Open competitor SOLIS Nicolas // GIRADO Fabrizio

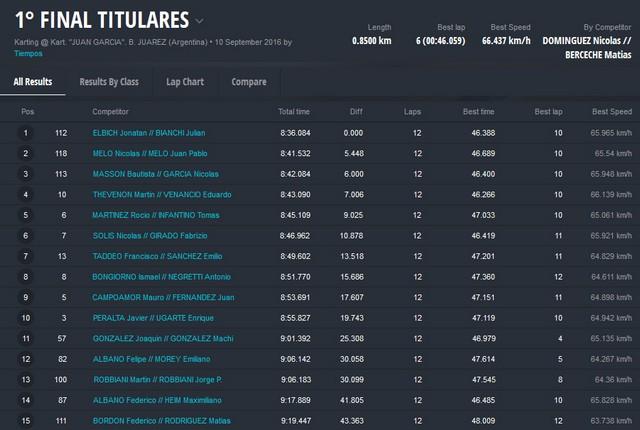150,236
